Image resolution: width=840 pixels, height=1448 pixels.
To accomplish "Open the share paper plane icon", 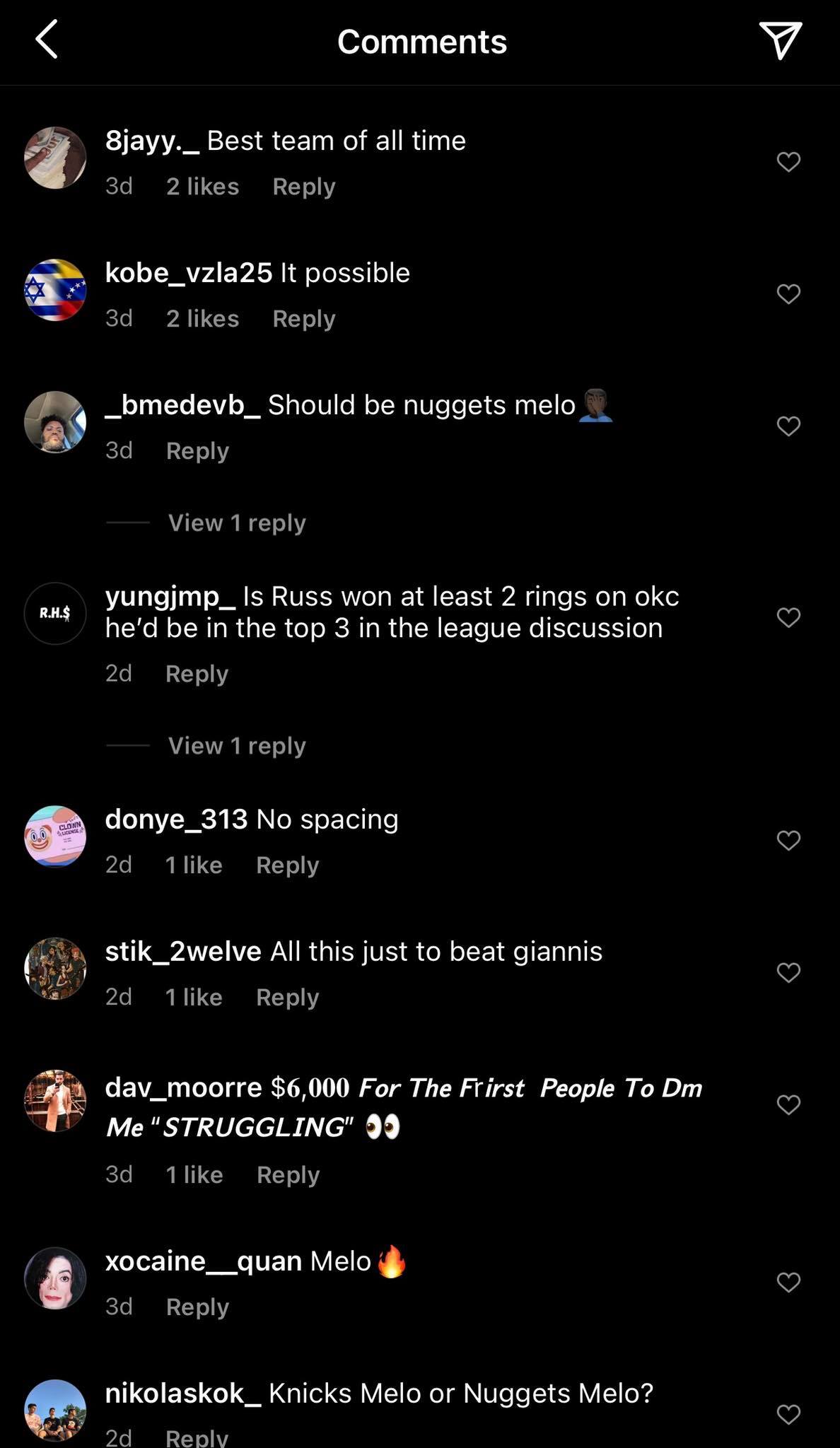I will [x=780, y=40].
